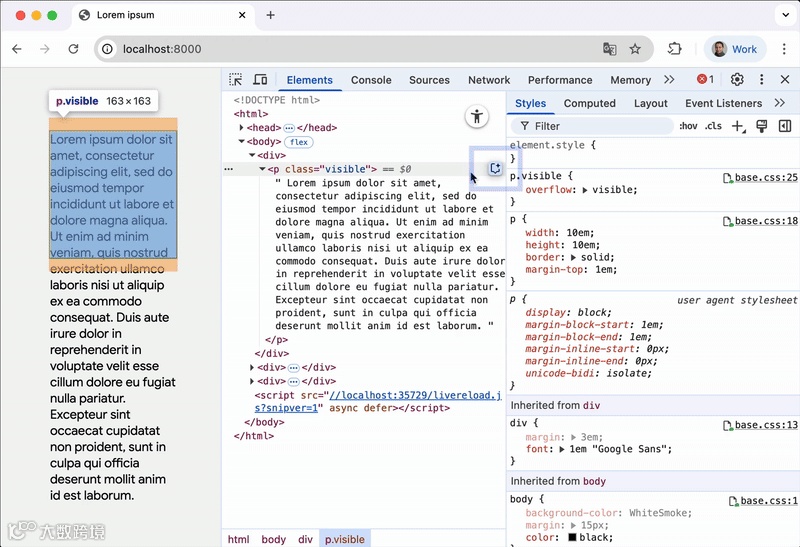The image size is (800, 547).
Task: Open the translate page icon
Action: coord(609,49)
